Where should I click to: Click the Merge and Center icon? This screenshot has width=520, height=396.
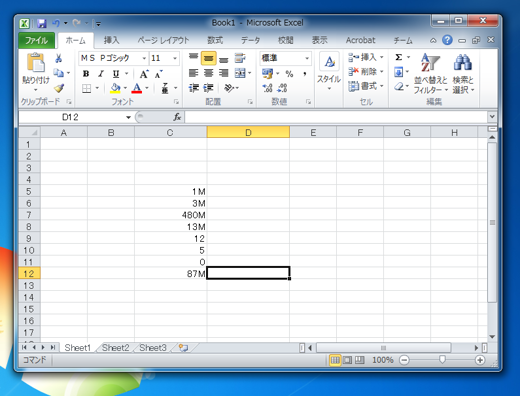click(x=240, y=73)
